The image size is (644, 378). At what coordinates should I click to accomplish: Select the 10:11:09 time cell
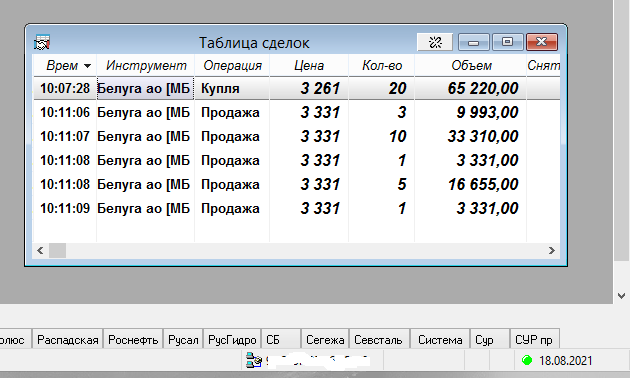click(x=65, y=208)
